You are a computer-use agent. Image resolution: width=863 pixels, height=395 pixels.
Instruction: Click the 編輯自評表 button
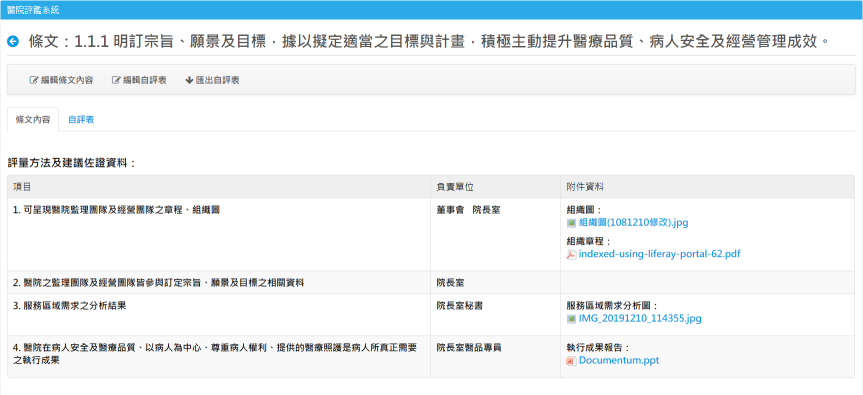pyautogui.click(x=139, y=80)
